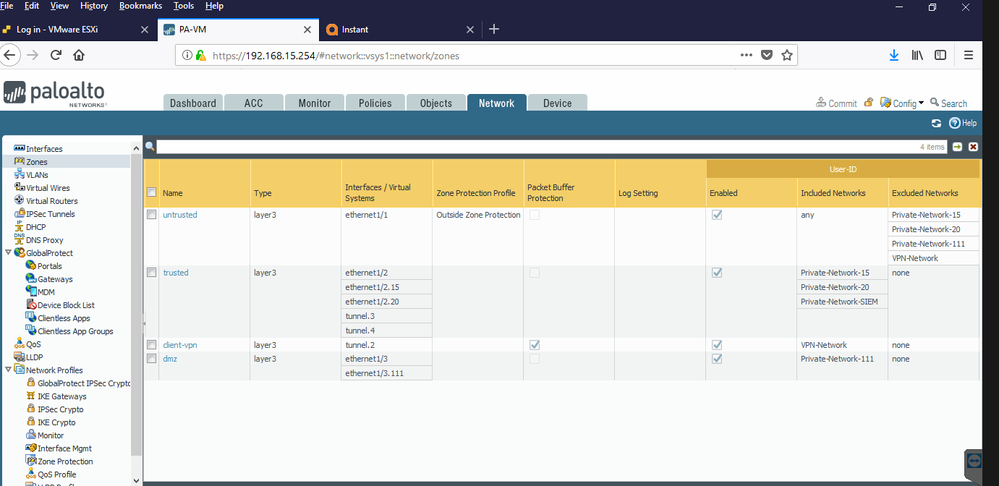Toggle Packet Buffer Protection for client-vpn
The image size is (999, 486).
click(x=535, y=345)
